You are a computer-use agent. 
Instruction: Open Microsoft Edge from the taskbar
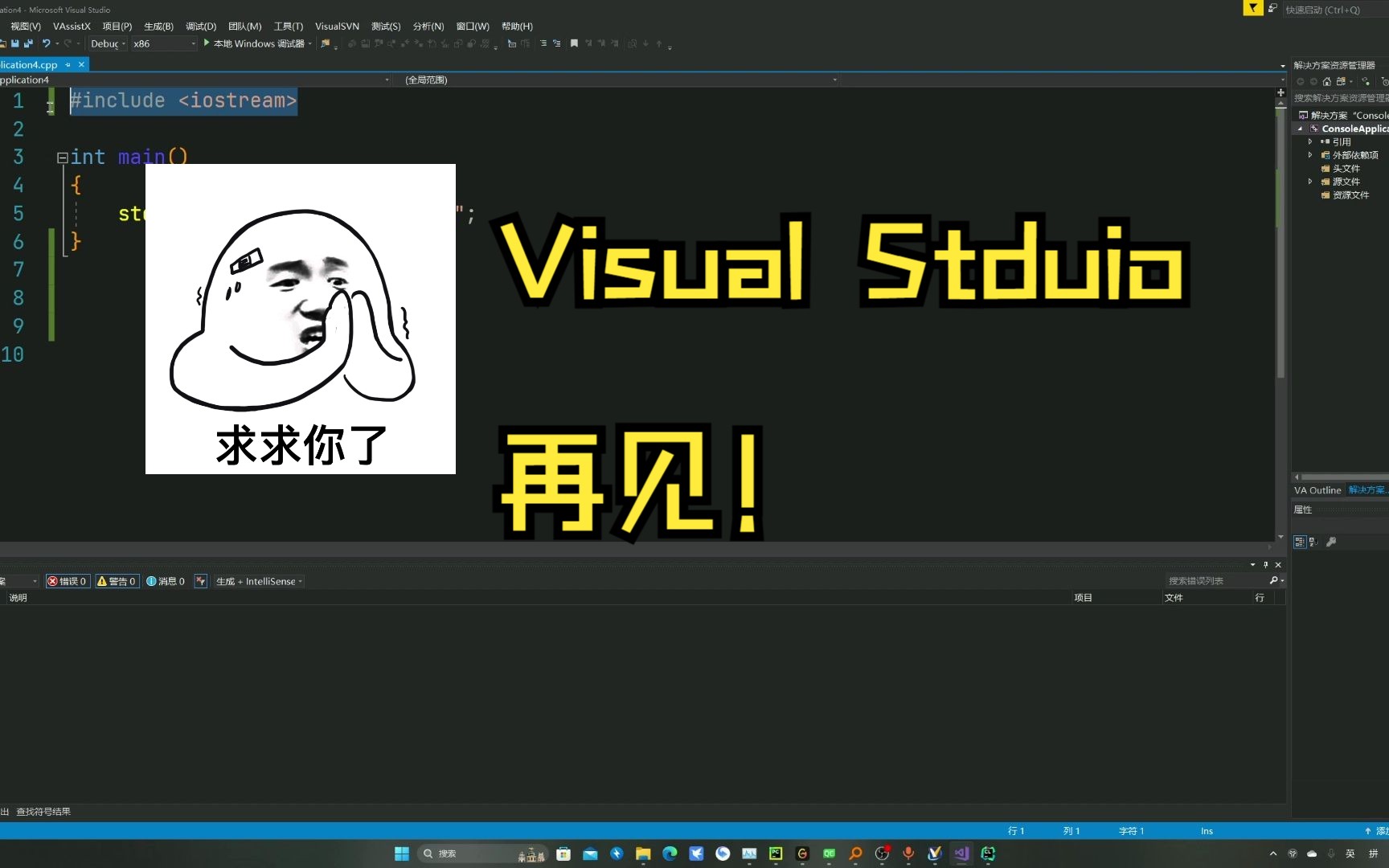pyautogui.click(x=670, y=854)
